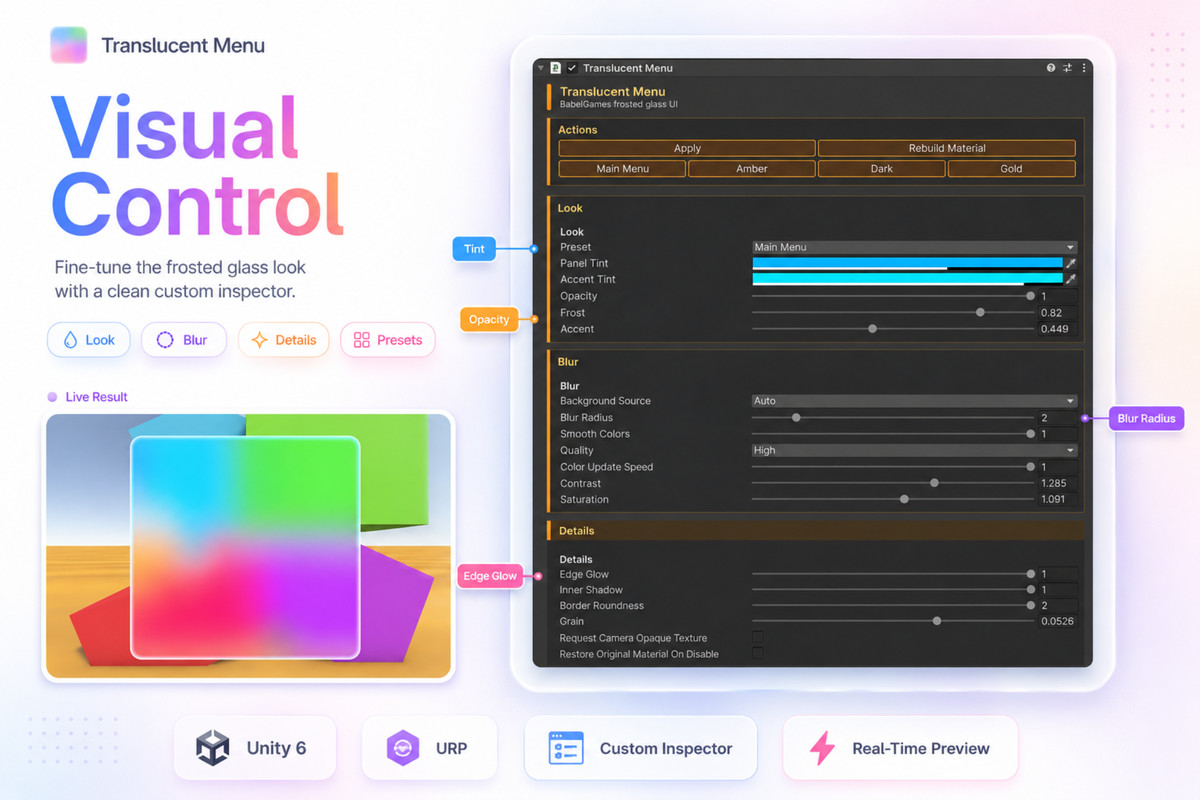This screenshot has height=800, width=1200.
Task: Enable Restore Original Material On Disable checkbox
Action: tap(758, 653)
